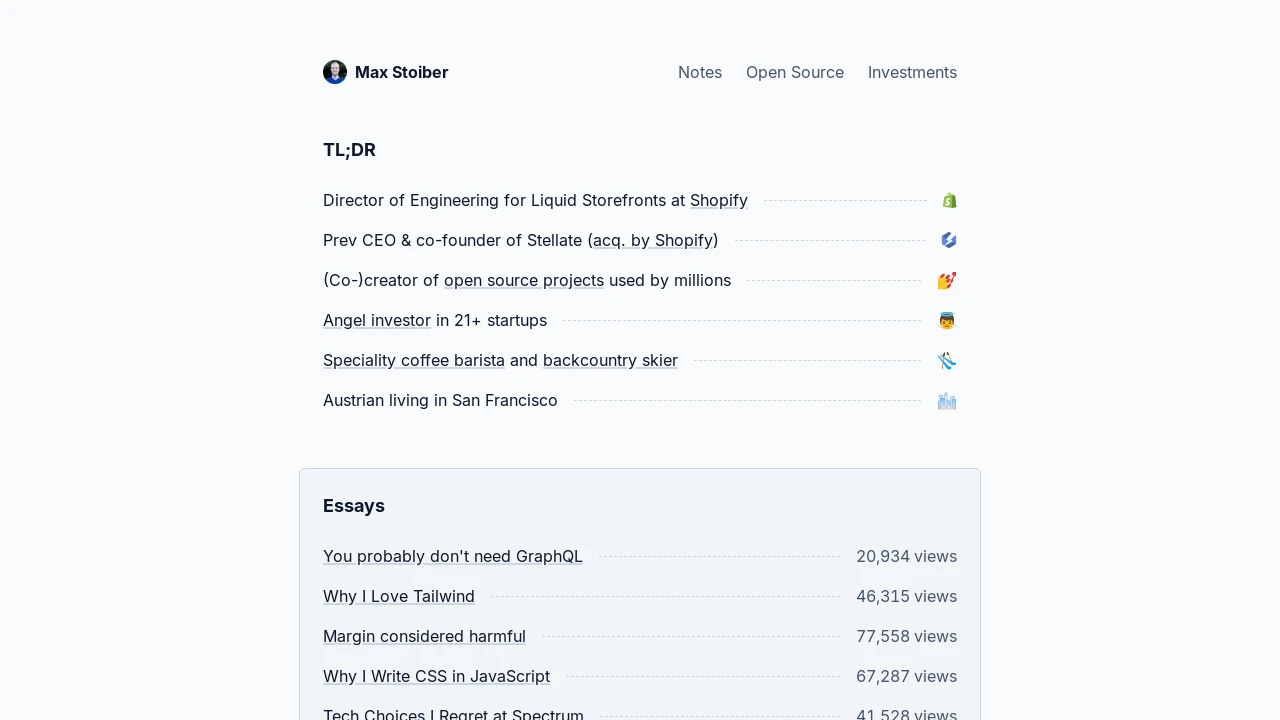Click the angel emoji icon
Image resolution: width=1280 pixels, height=720 pixels.
click(947, 321)
